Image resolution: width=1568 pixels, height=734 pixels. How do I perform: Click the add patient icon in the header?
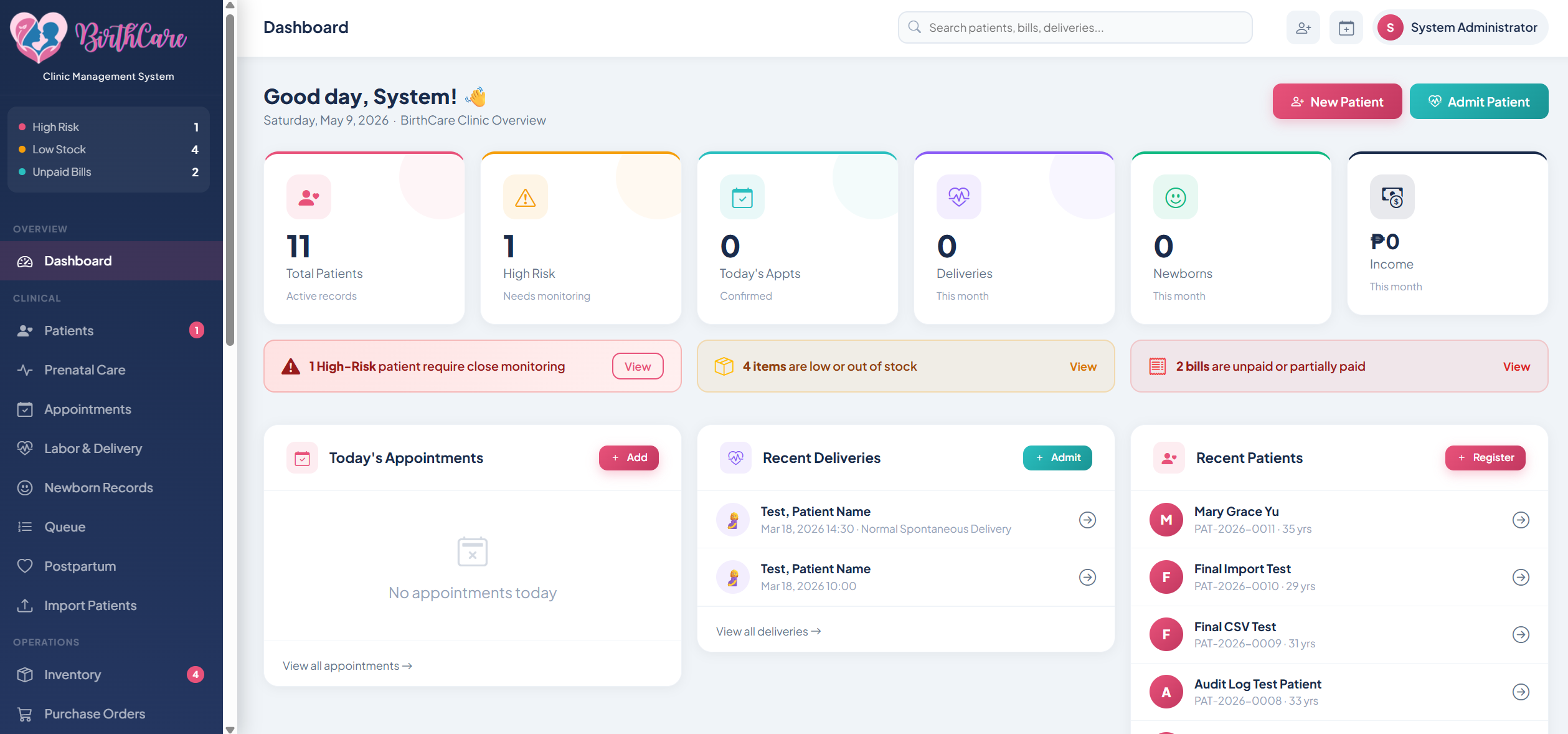(x=1303, y=27)
